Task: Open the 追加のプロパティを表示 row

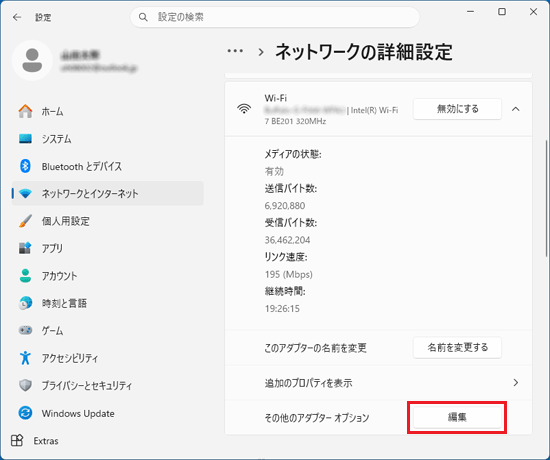Action: (378, 382)
